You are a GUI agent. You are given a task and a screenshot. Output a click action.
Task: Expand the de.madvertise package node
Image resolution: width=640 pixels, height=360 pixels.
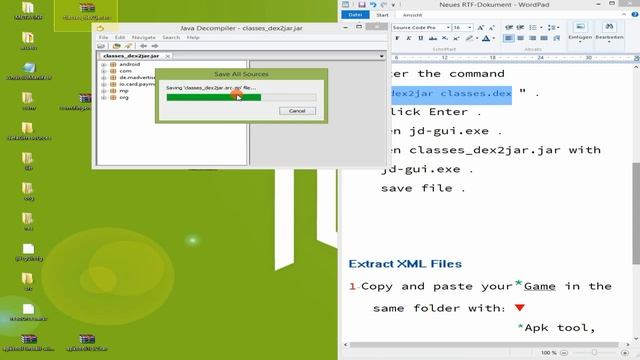(104, 78)
